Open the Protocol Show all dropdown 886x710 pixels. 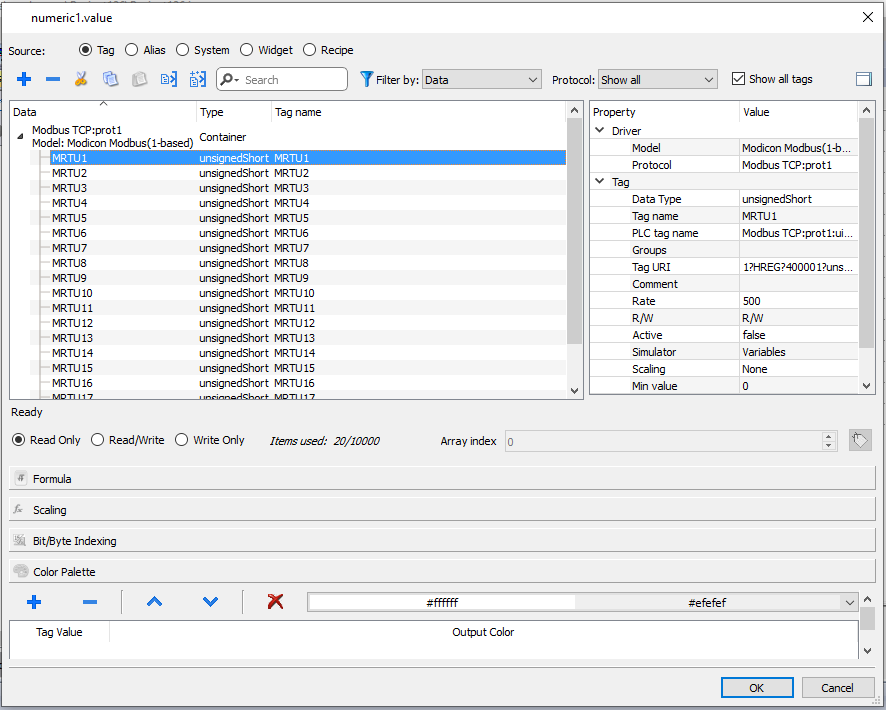(x=657, y=80)
